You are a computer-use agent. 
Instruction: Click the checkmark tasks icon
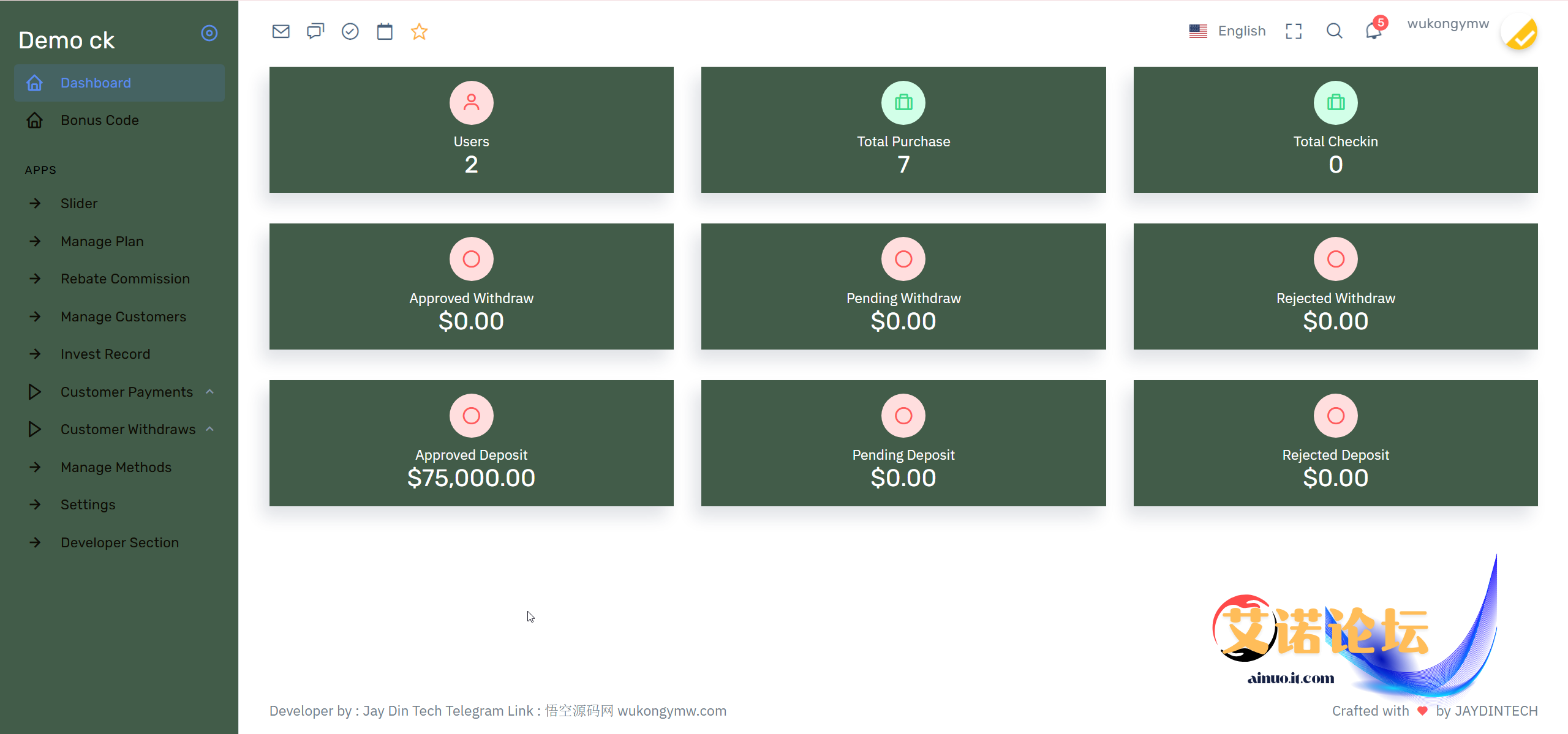click(350, 31)
